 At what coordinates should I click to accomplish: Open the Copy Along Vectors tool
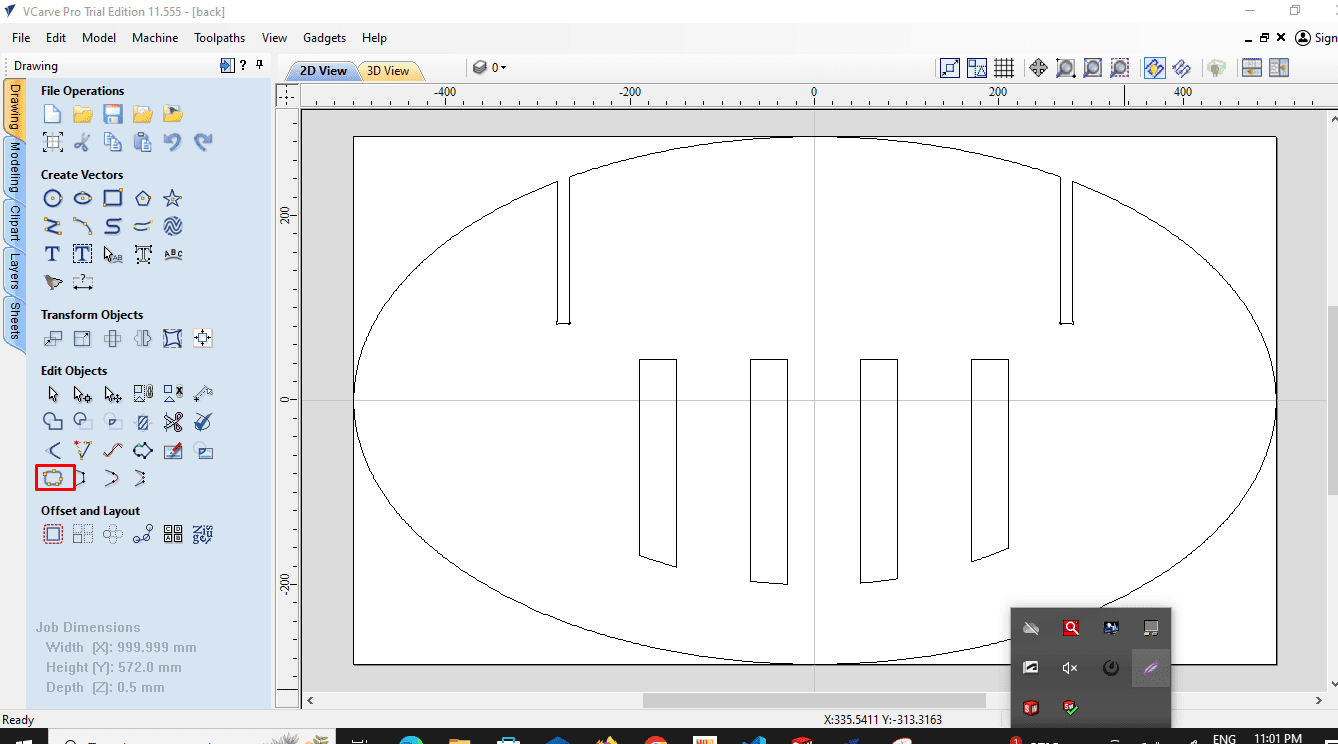(143, 534)
